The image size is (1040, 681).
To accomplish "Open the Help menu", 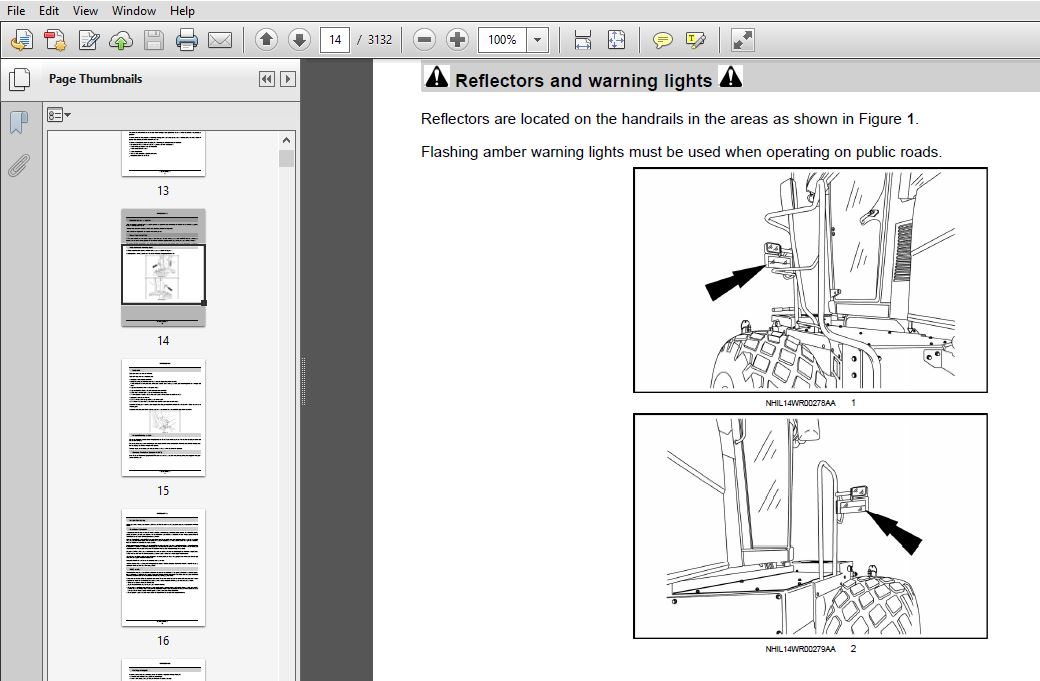I will click(182, 11).
